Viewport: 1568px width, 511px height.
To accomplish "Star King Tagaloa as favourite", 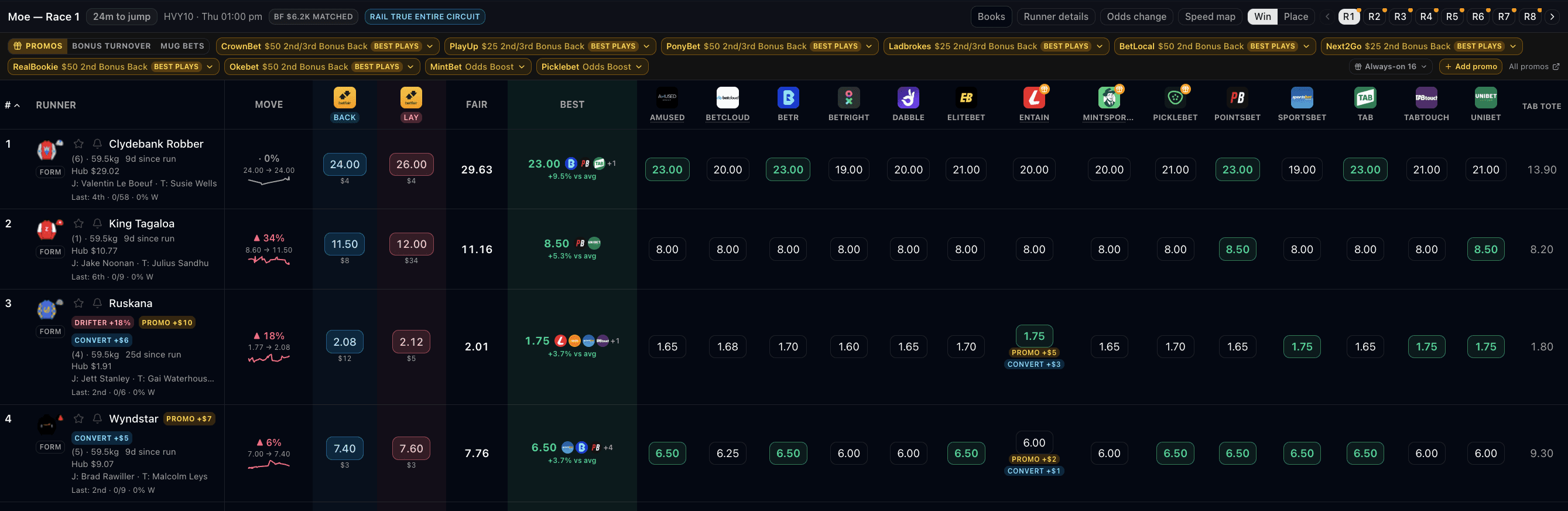I will click(x=78, y=223).
